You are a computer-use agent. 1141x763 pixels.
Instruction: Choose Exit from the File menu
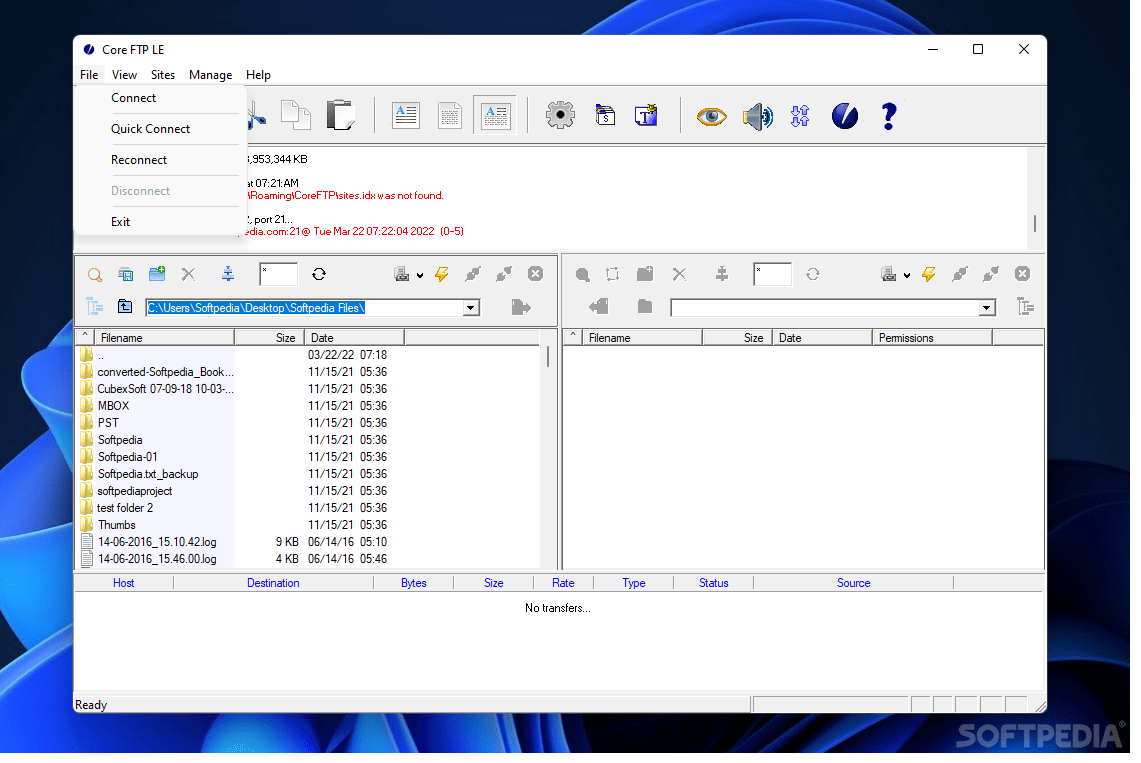160,223
